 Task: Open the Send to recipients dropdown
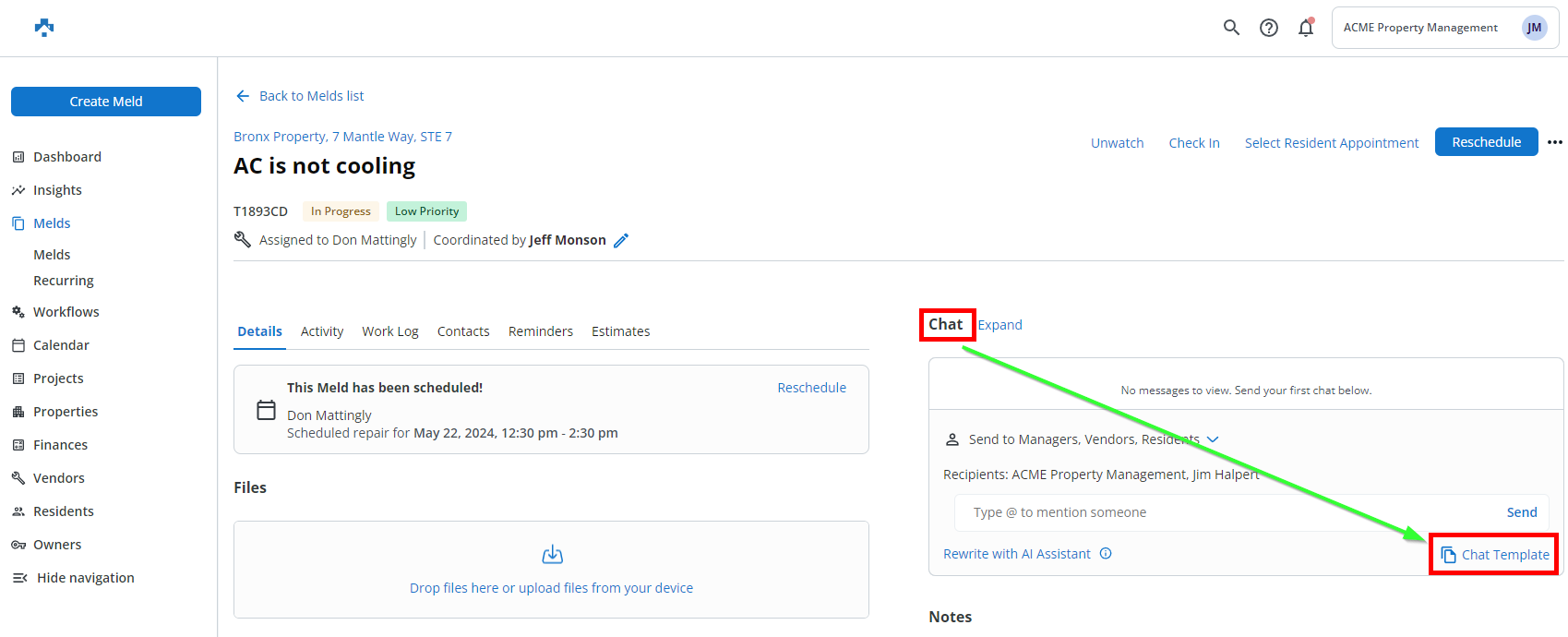[1213, 439]
